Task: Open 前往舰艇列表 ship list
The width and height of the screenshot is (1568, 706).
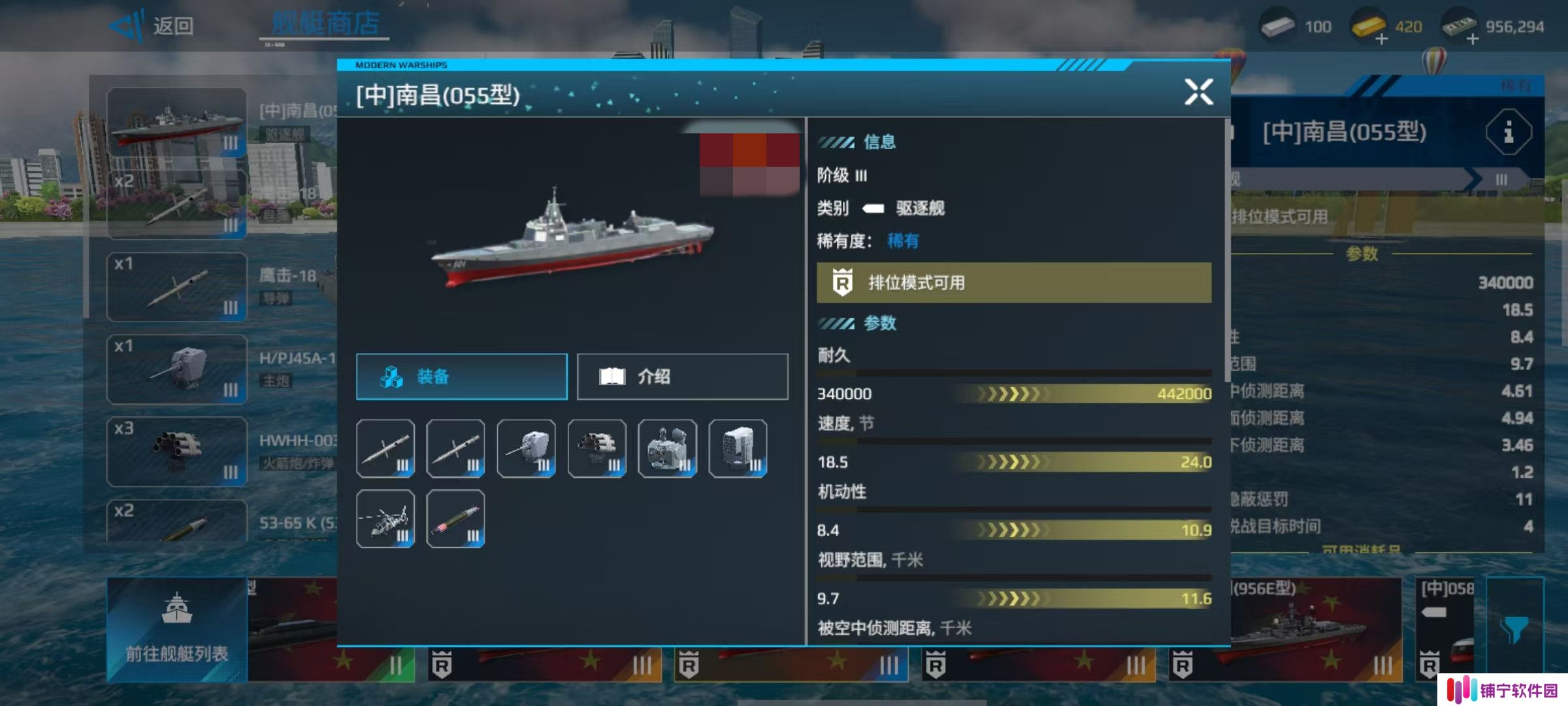Action: pyautogui.click(x=177, y=630)
